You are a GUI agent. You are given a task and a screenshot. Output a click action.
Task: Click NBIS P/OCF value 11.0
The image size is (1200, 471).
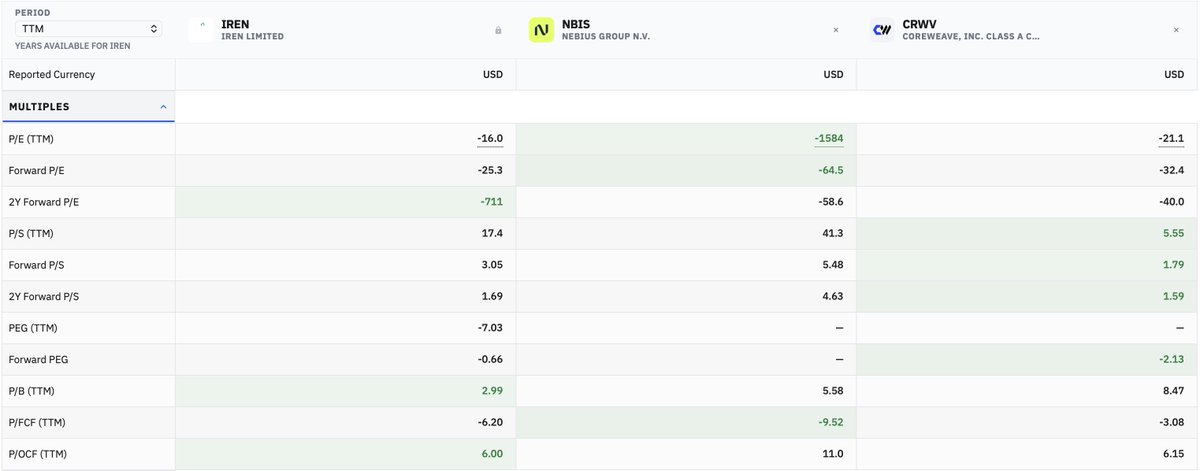833,456
